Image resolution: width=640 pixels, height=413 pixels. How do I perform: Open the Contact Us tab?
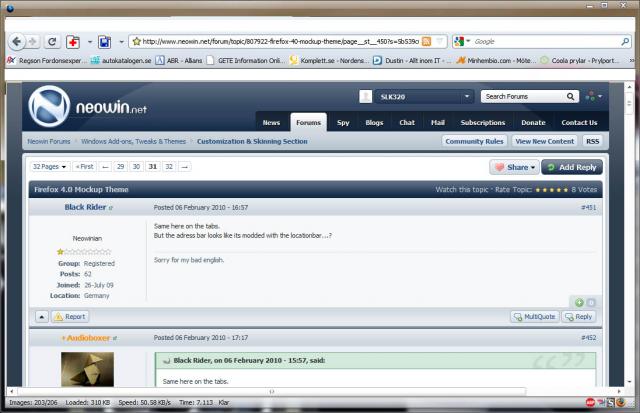tap(579, 122)
